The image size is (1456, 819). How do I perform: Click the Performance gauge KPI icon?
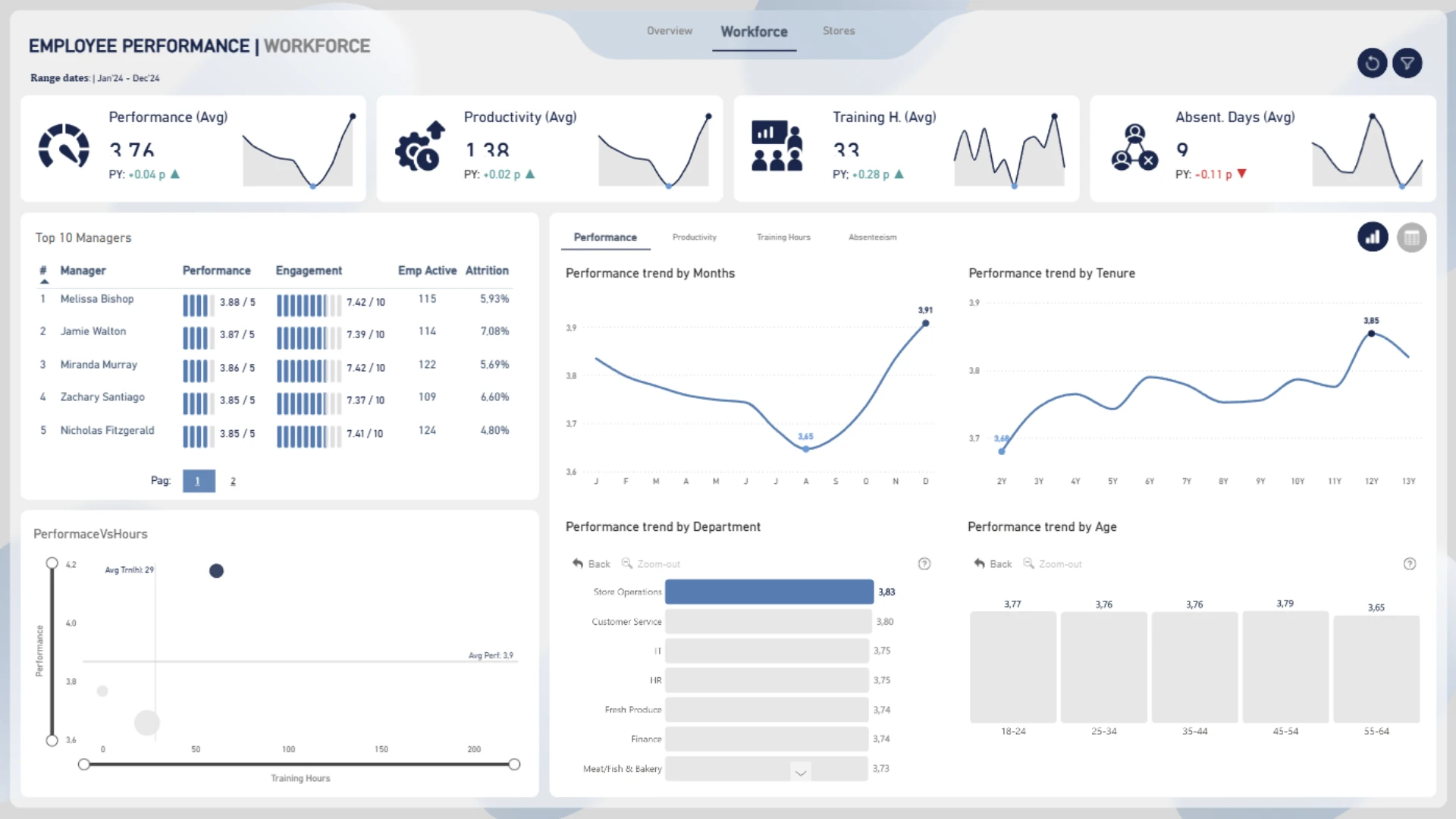64,146
